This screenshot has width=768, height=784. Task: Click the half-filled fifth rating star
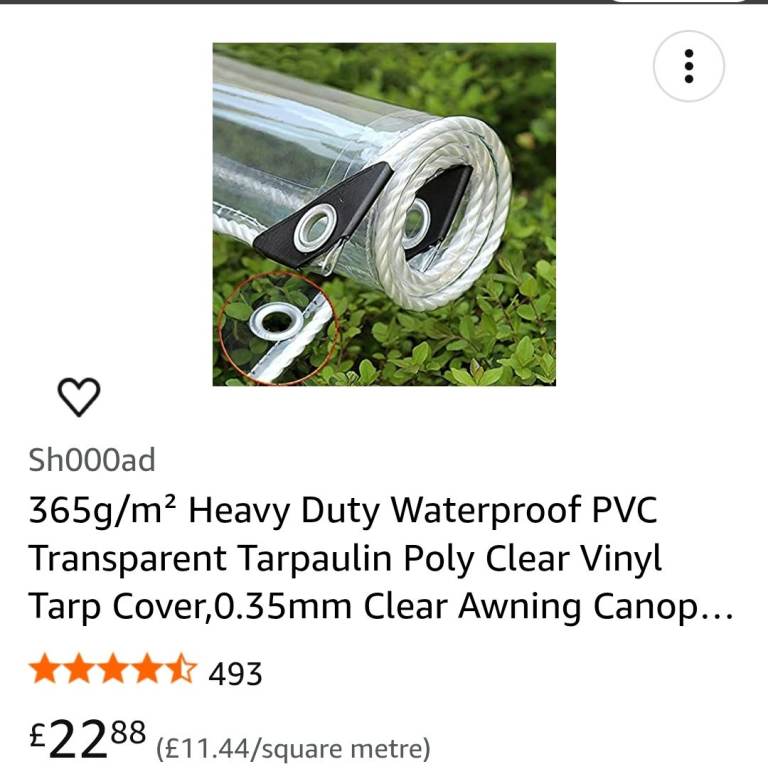point(180,668)
